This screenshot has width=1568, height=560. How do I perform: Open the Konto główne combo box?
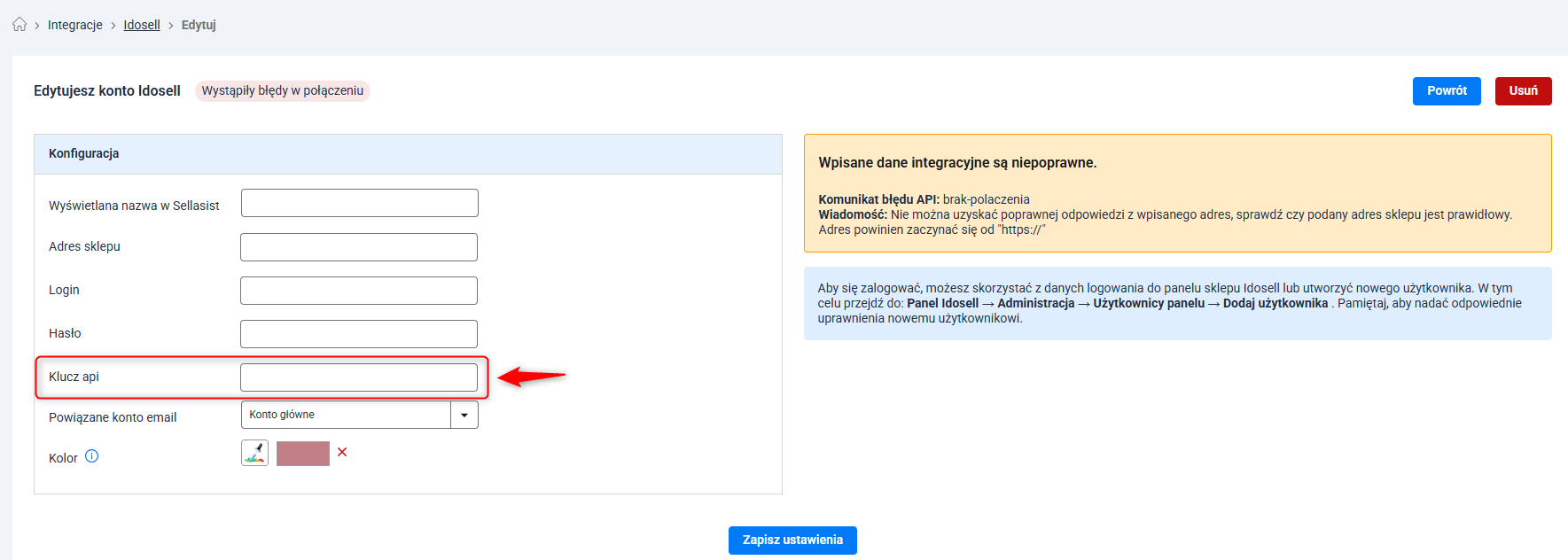pyautogui.click(x=346, y=415)
